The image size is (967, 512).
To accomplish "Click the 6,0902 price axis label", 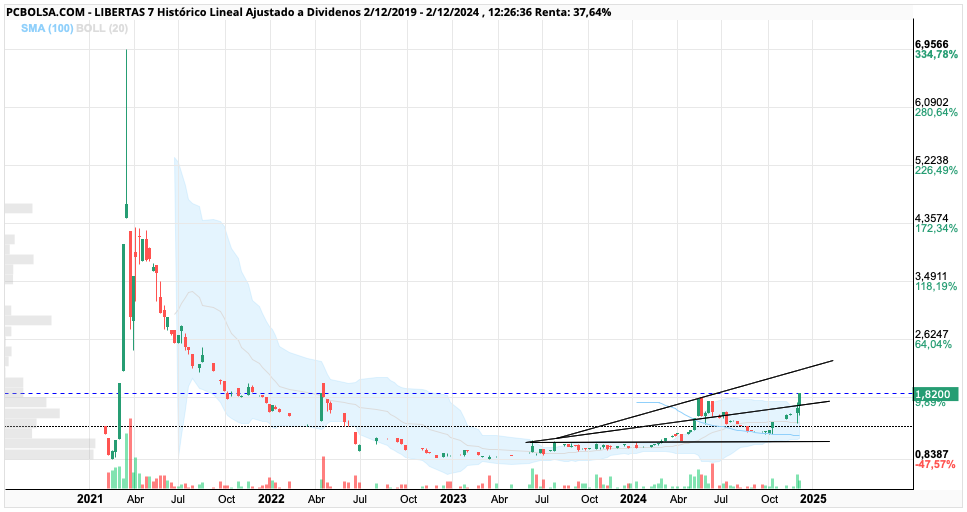I will click(x=932, y=102).
